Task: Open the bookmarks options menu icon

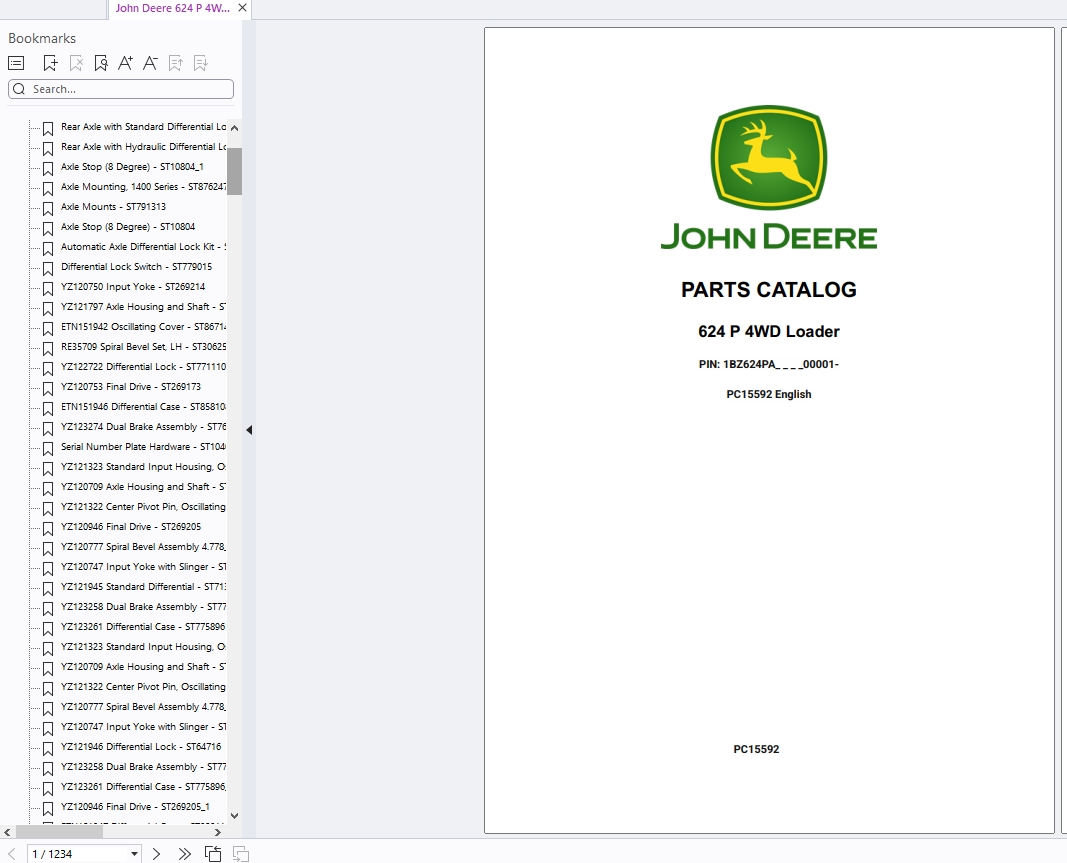Action: (16, 63)
